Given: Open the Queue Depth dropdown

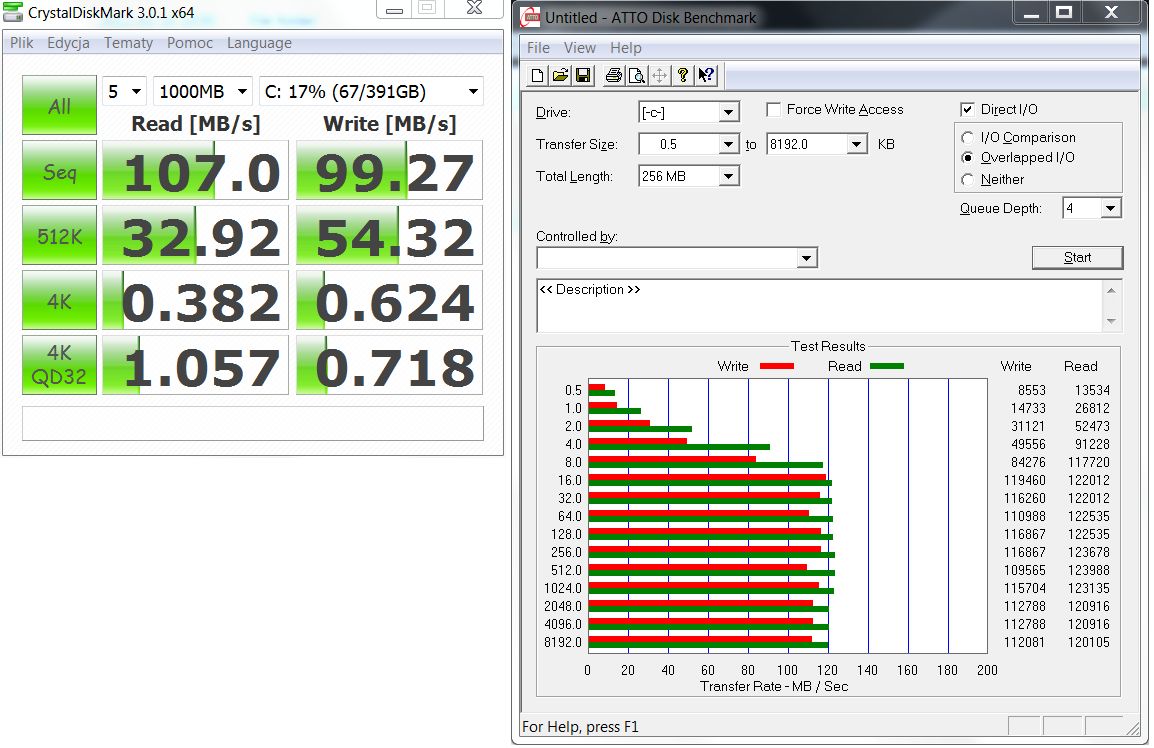Looking at the screenshot, I should coord(1111,208).
